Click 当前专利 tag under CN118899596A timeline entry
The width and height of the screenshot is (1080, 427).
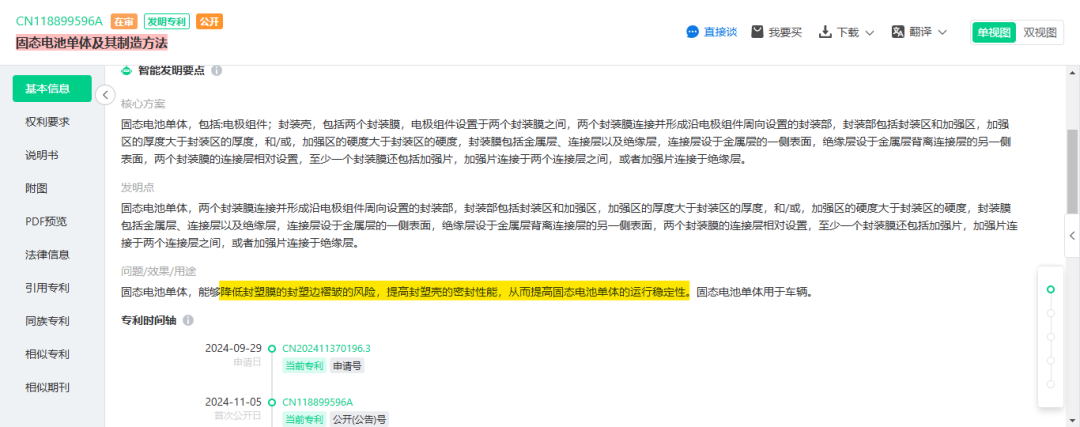pyautogui.click(x=304, y=419)
